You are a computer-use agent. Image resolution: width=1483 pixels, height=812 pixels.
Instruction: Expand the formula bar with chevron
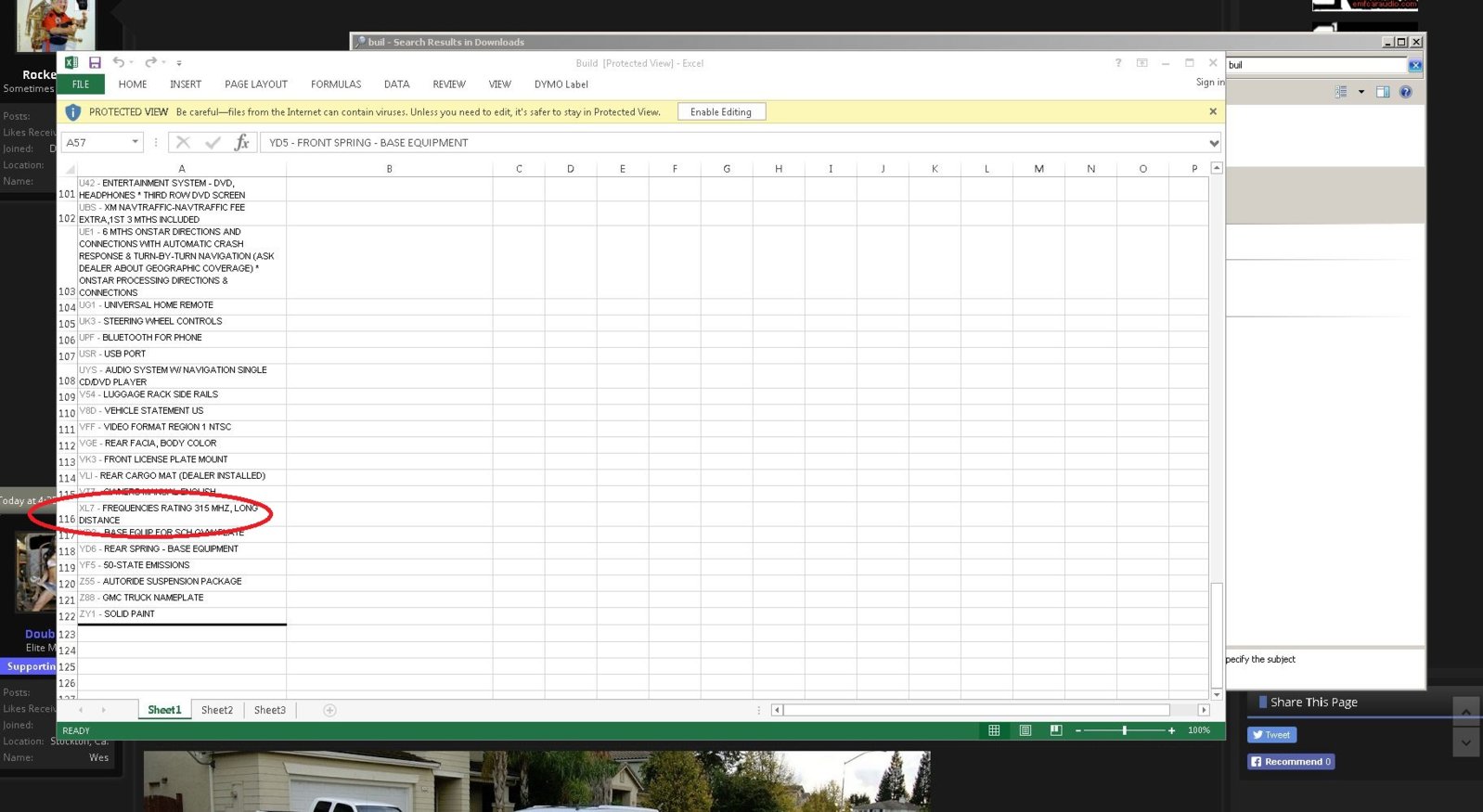(x=1214, y=143)
